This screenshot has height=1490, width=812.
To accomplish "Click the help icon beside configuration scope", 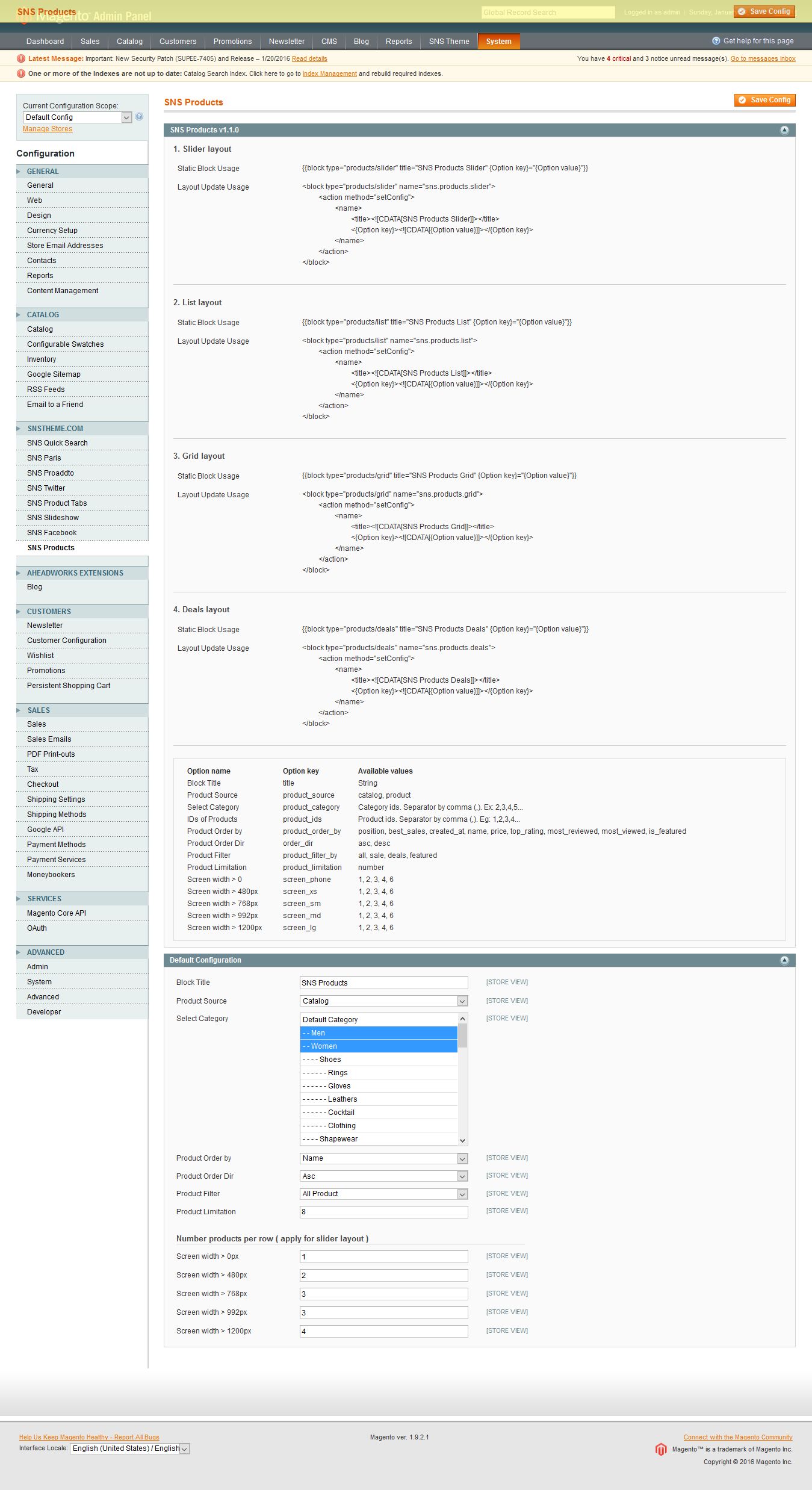I will click(139, 117).
